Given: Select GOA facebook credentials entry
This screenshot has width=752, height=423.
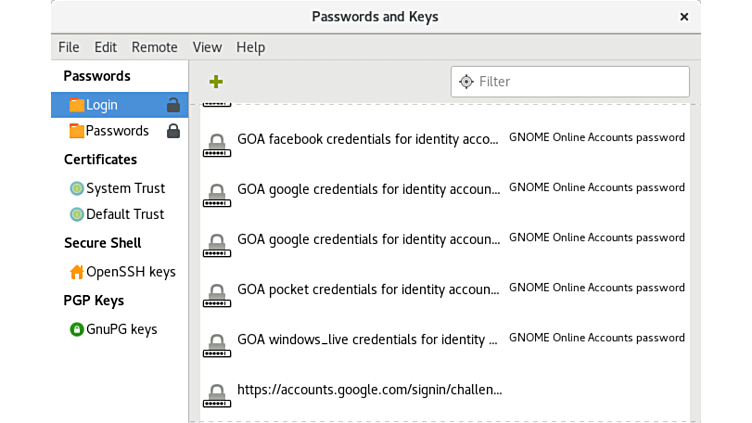Looking at the screenshot, I should (366, 139).
